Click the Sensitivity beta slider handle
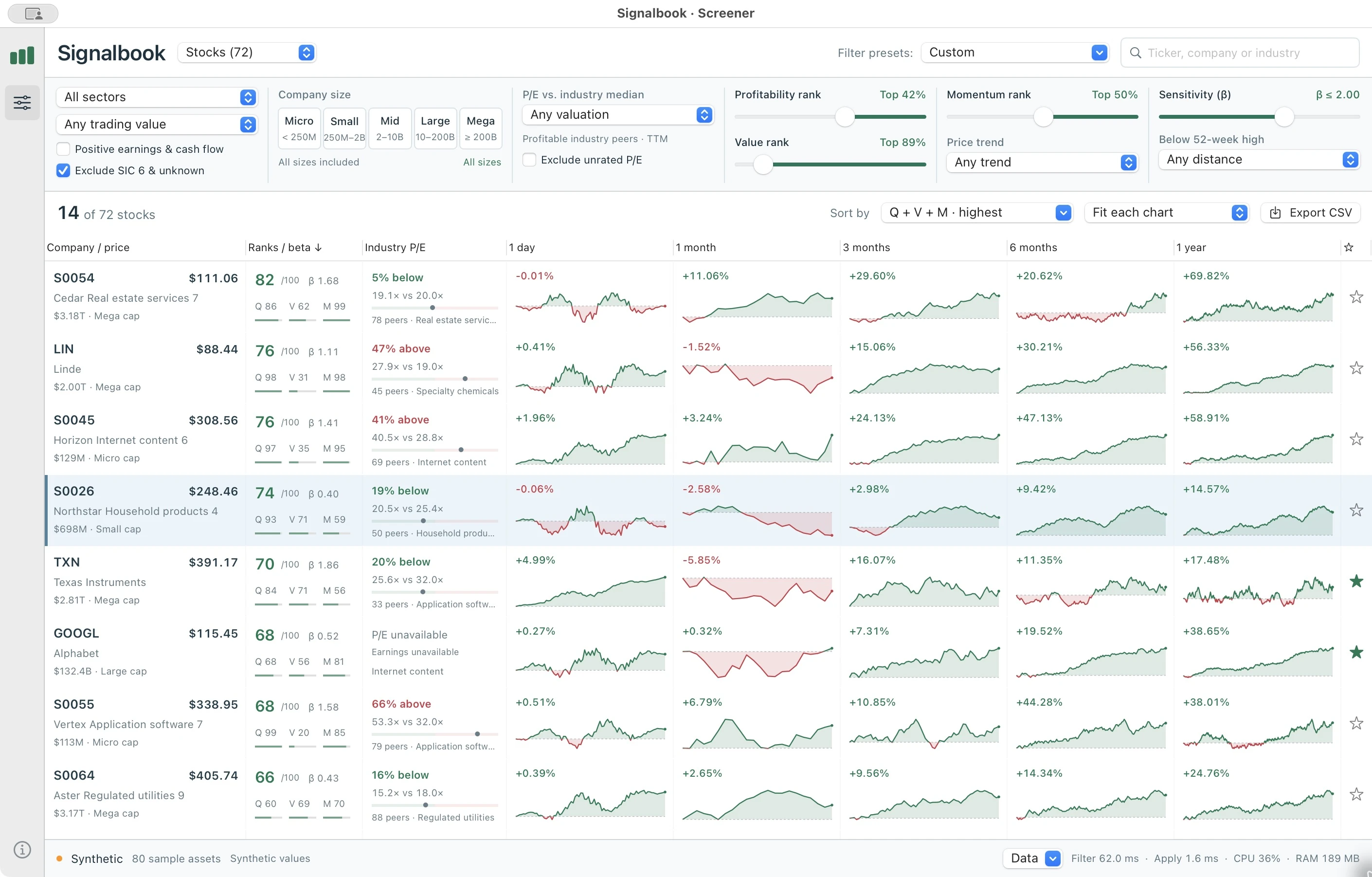Screen dimensions: 1372x877 click(x=1284, y=117)
